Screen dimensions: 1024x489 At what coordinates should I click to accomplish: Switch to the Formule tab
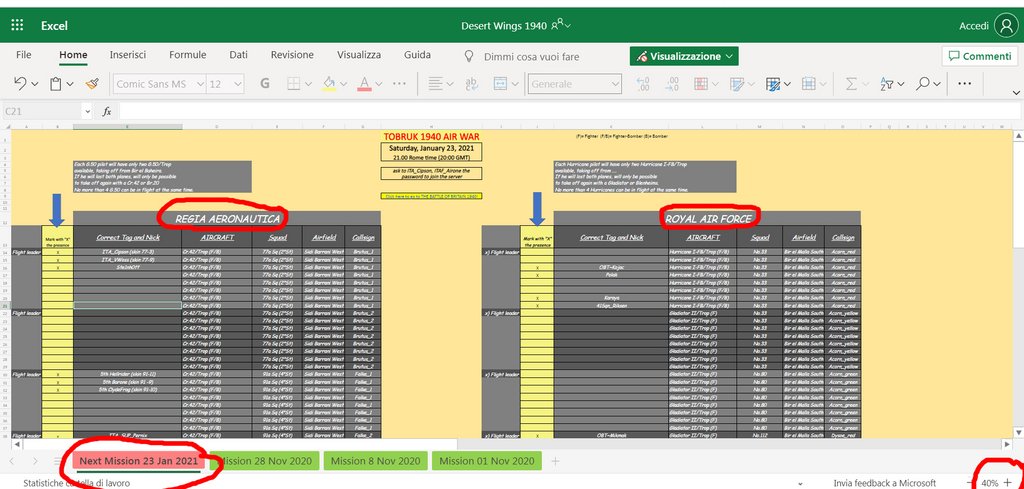187,55
